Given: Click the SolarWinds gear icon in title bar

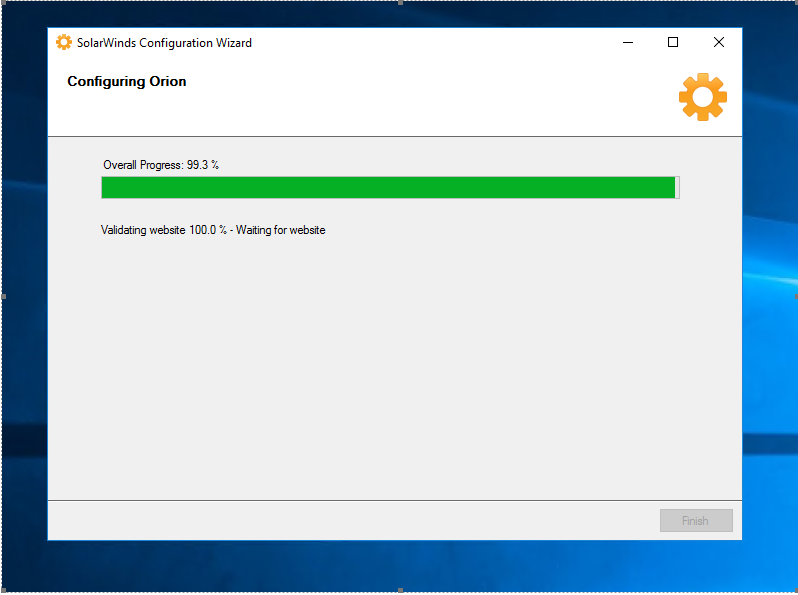Looking at the screenshot, I should pyautogui.click(x=64, y=42).
